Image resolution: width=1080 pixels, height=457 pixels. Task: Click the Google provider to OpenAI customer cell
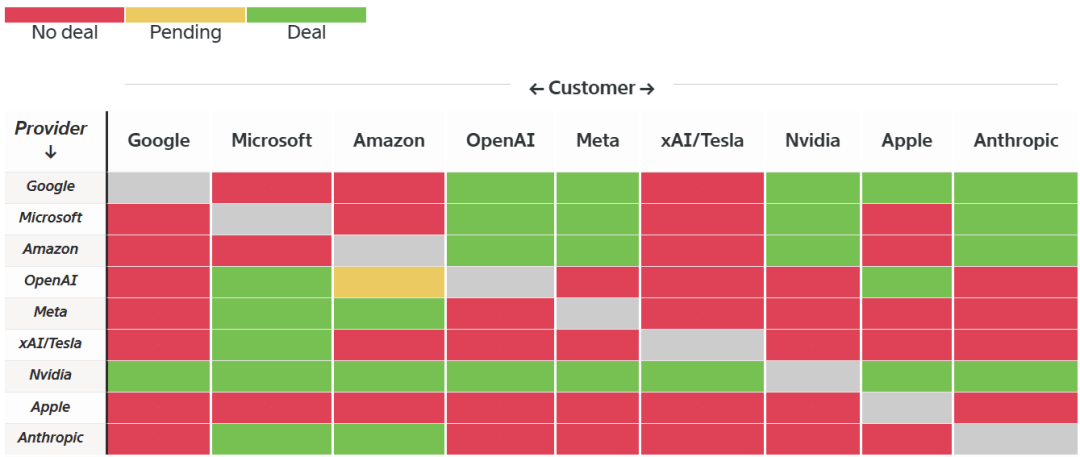tap(500, 187)
